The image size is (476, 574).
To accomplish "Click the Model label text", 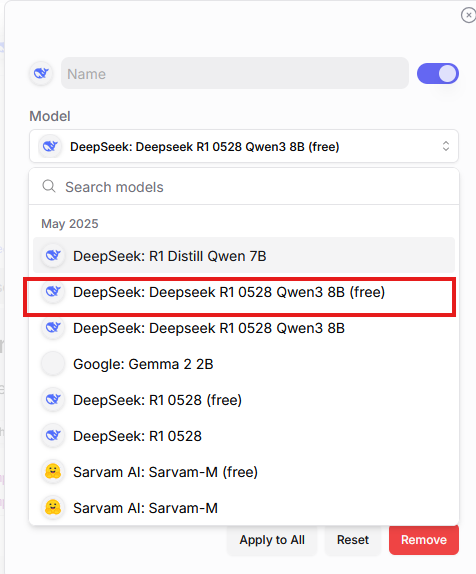I will click(x=50, y=116).
